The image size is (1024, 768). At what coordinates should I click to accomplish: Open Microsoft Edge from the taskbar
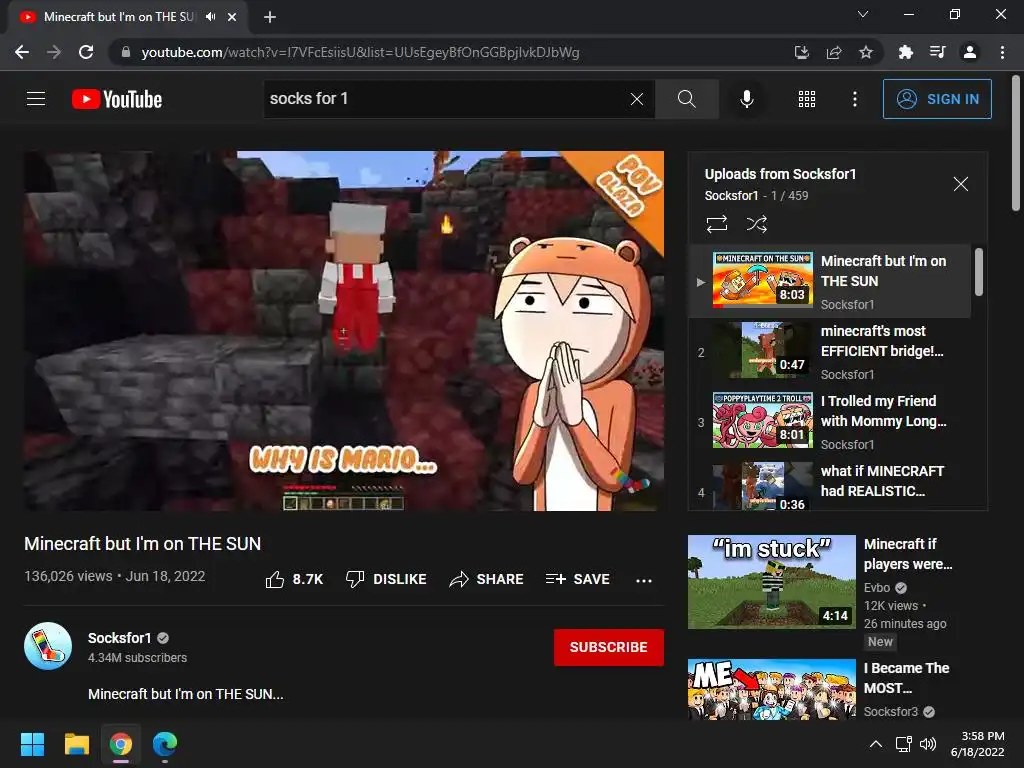(x=165, y=744)
